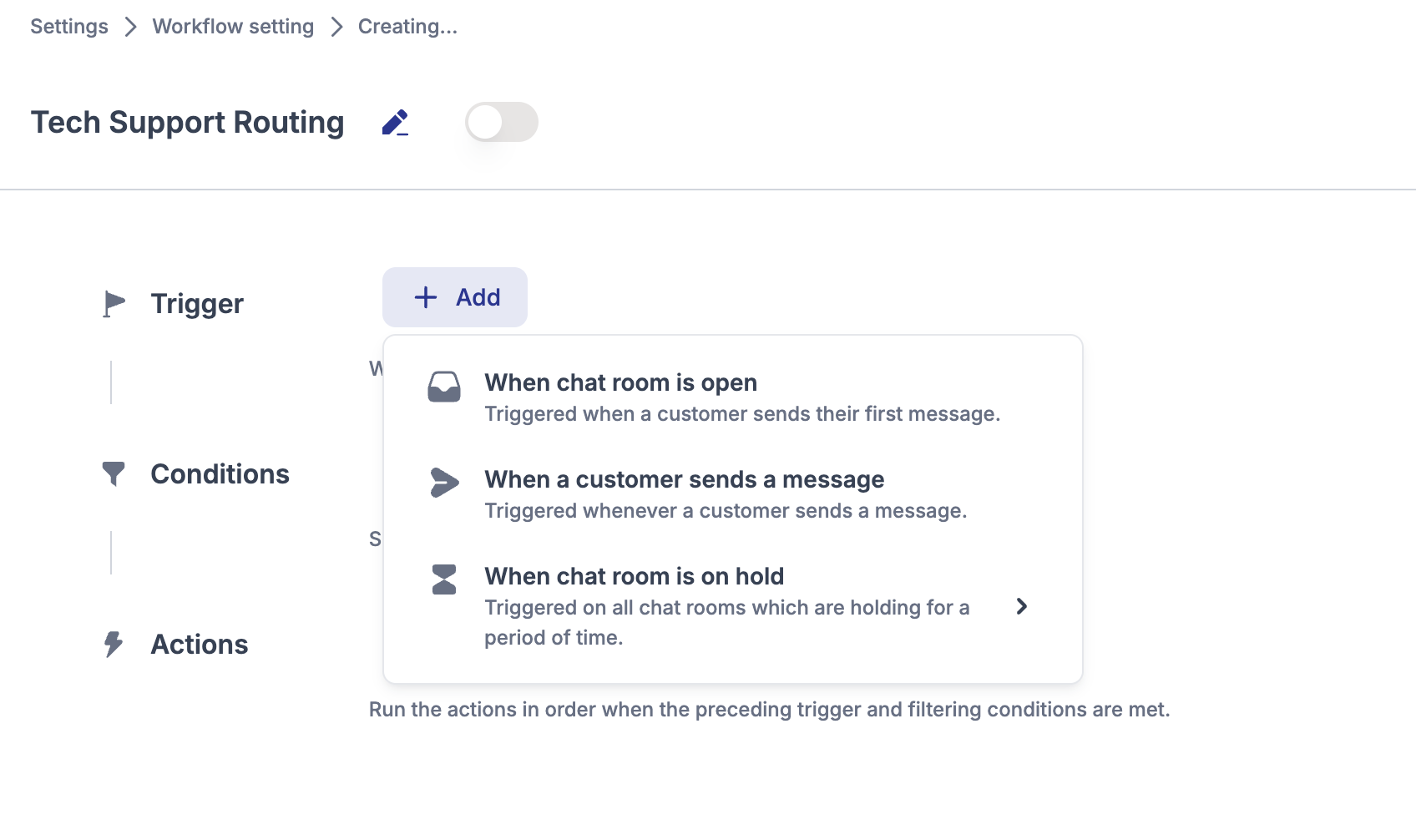Click the hourglass icon for on hold trigger

[444, 579]
